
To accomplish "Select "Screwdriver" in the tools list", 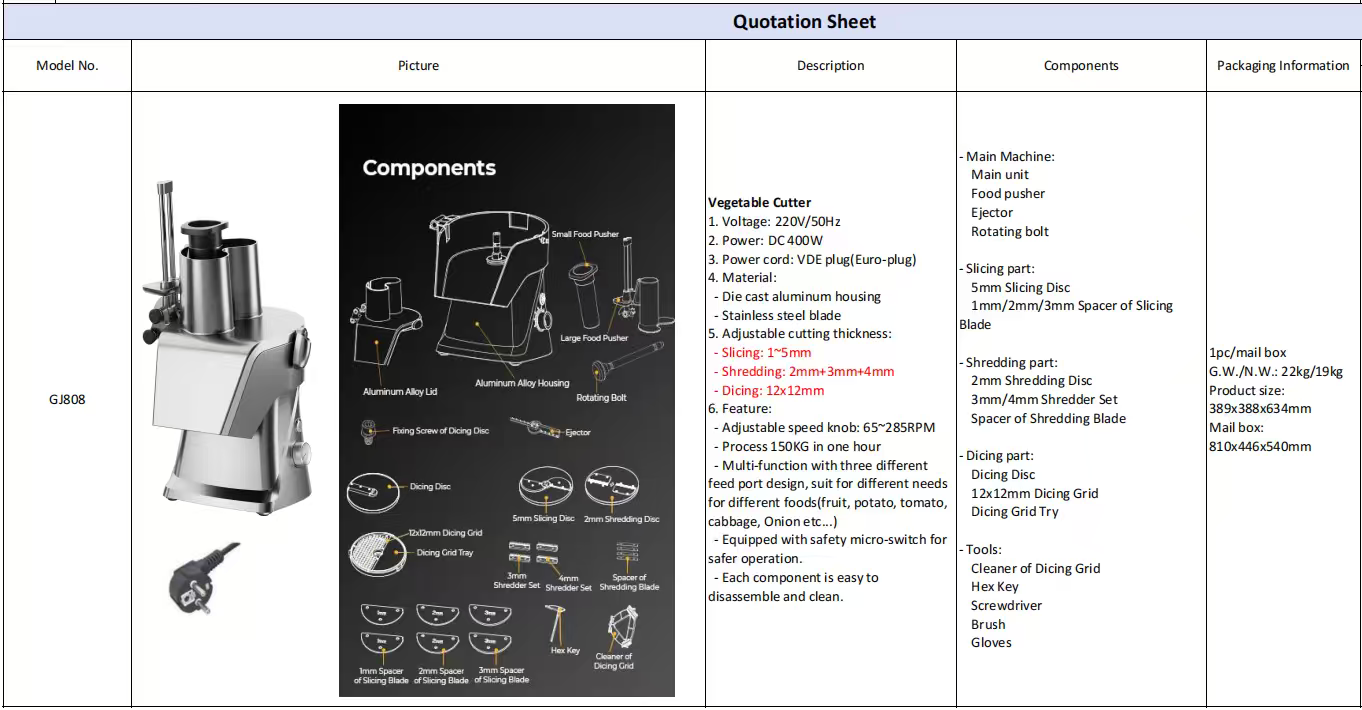I will (1006, 606).
